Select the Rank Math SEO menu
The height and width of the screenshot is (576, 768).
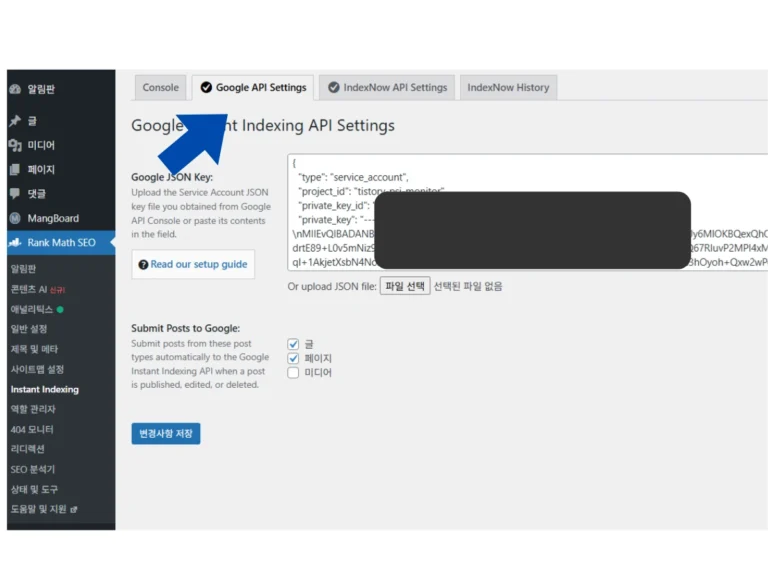click(61, 242)
